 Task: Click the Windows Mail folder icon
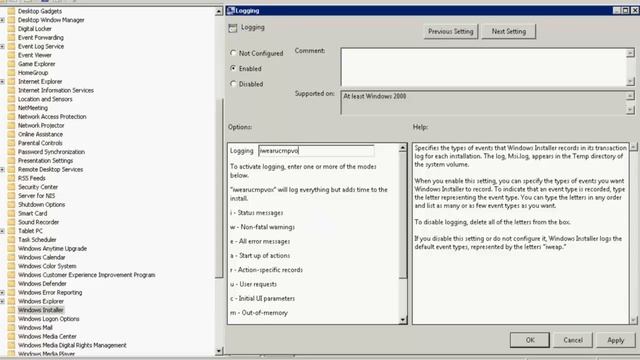[x=11, y=327]
